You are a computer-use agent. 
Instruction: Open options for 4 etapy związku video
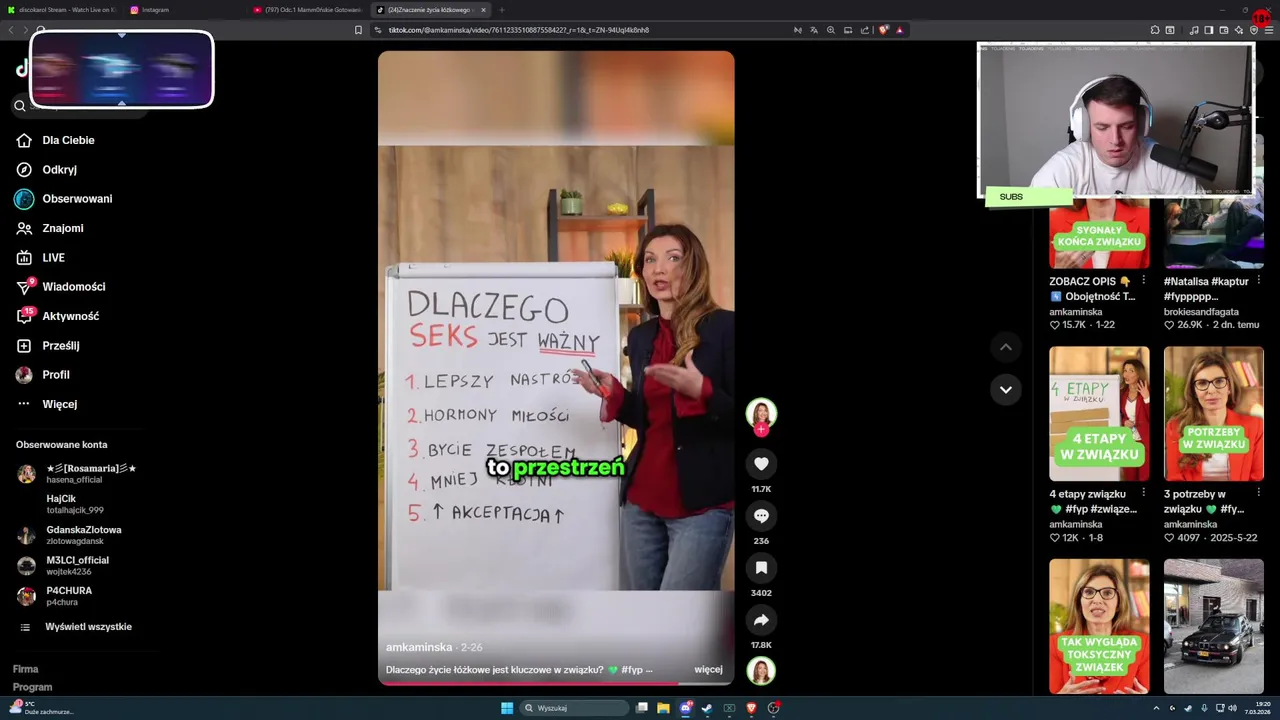coord(1144,494)
